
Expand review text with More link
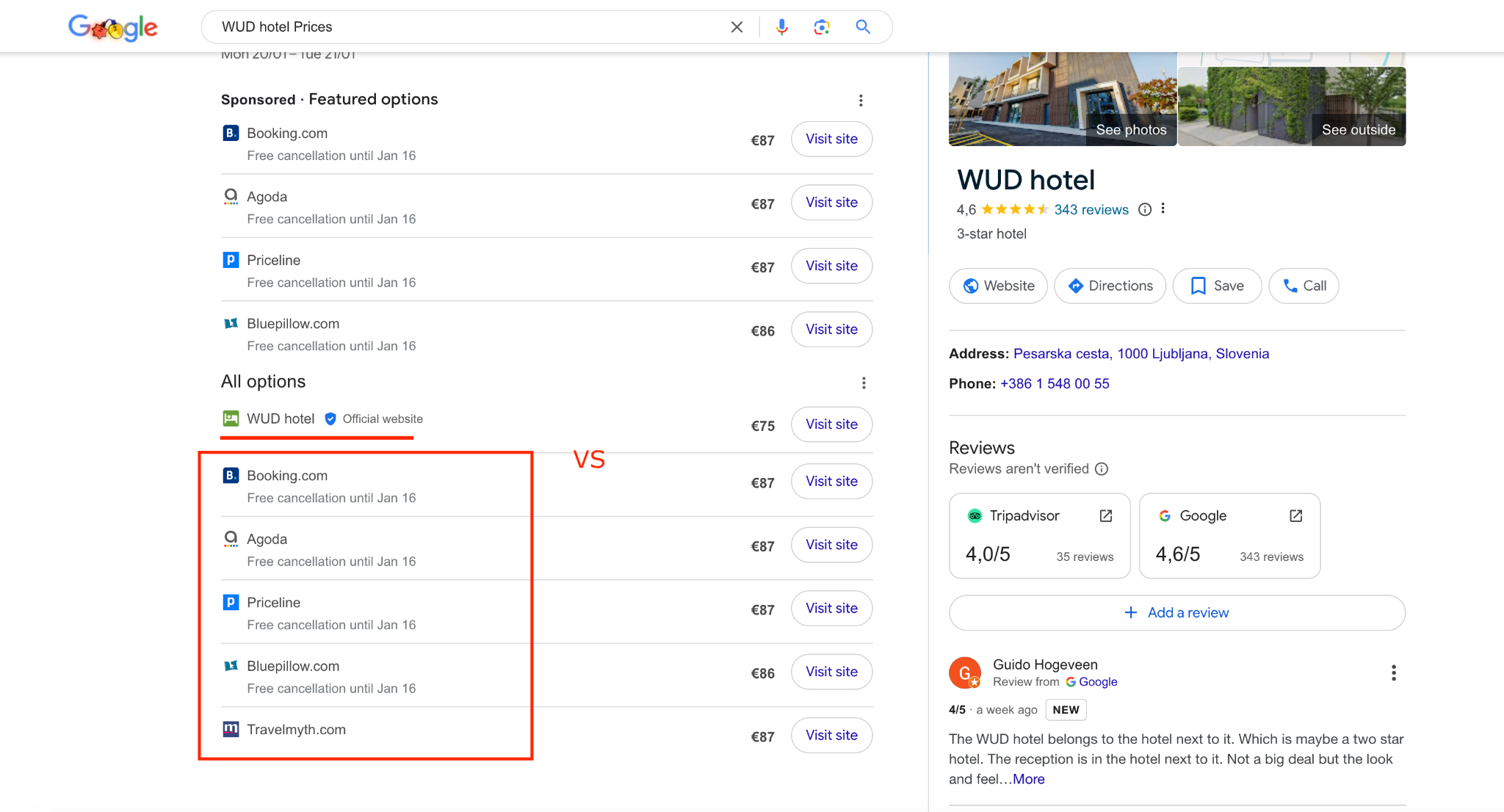point(1028,780)
